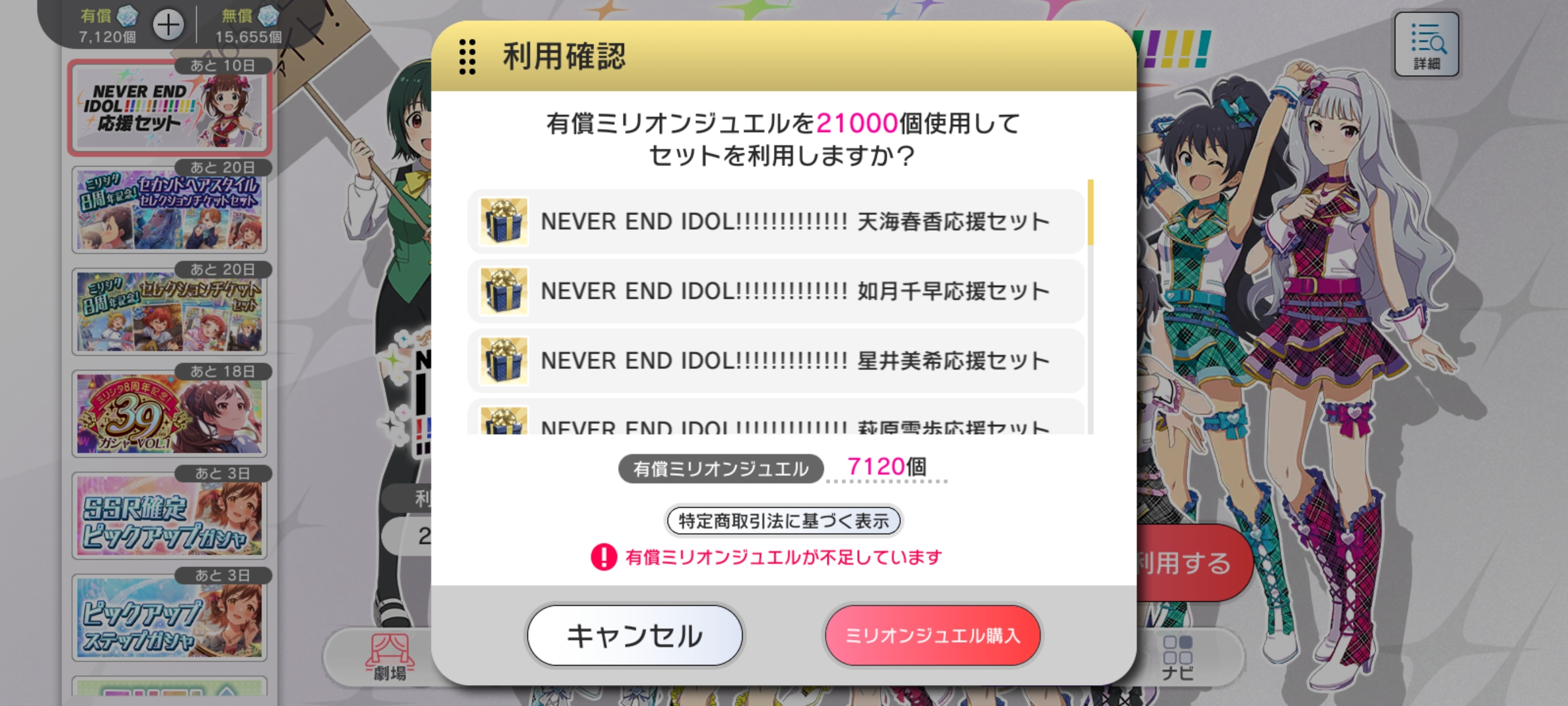This screenshot has width=1568, height=706.
Task: Click gift box icon for 如月千早 set
Action: 504,292
